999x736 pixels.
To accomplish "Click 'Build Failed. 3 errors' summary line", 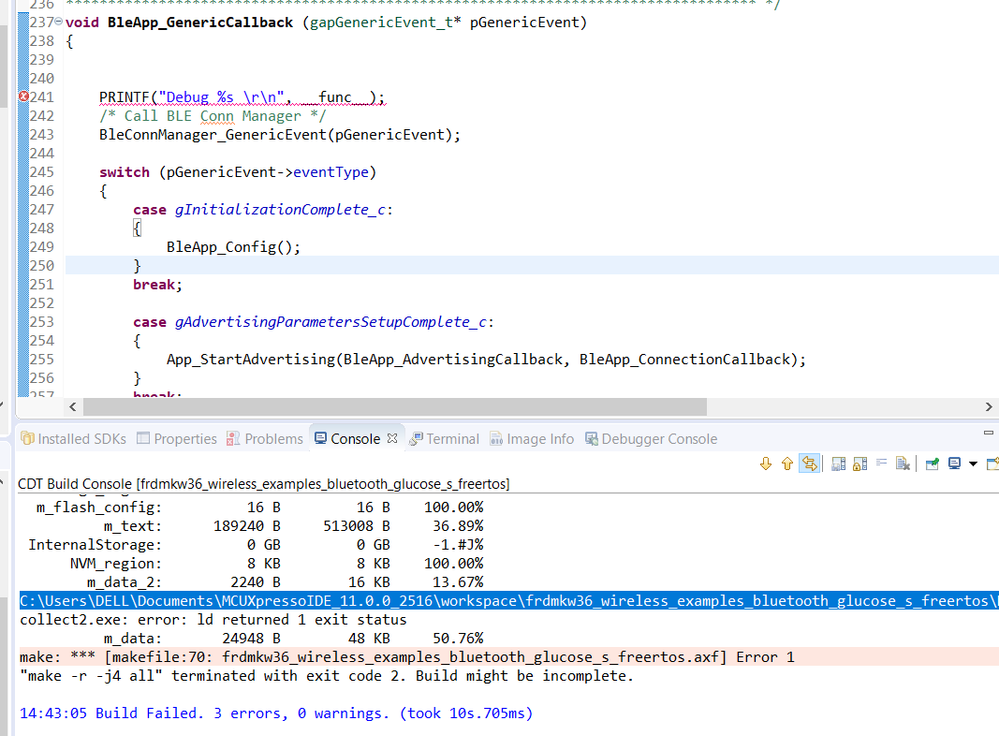I will click(x=276, y=713).
